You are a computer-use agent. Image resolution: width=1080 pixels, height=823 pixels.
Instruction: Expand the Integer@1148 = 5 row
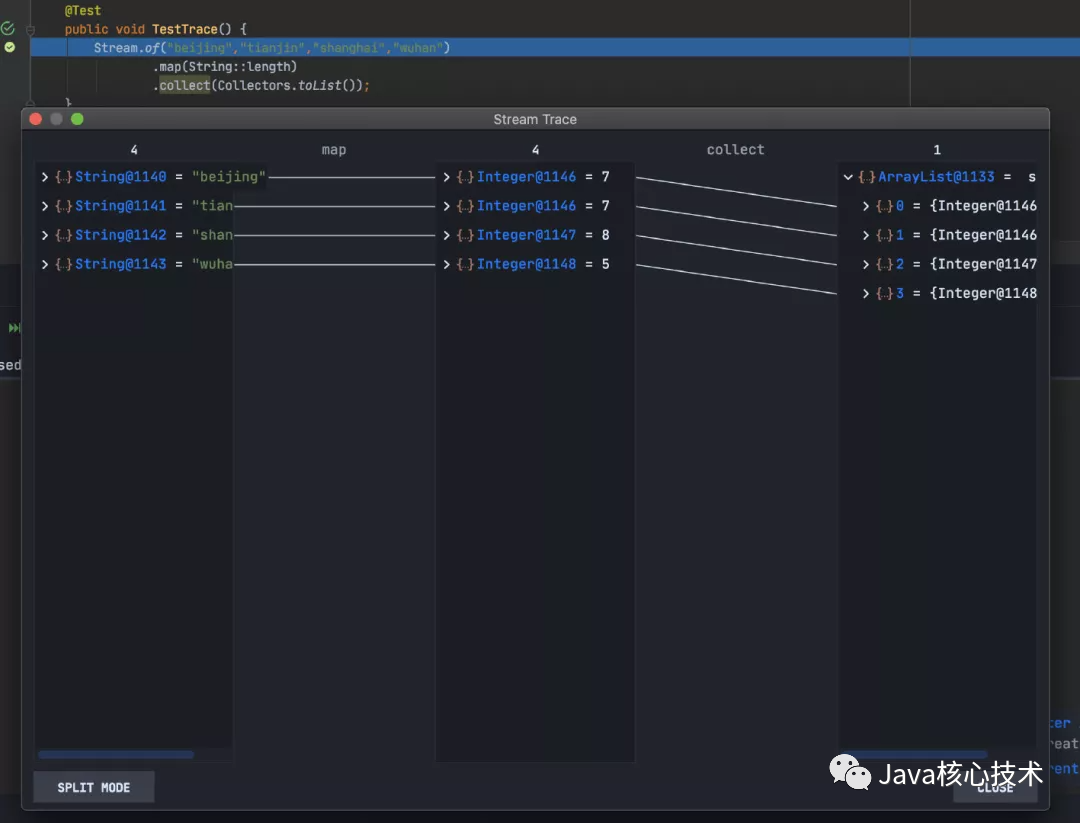[446, 264]
